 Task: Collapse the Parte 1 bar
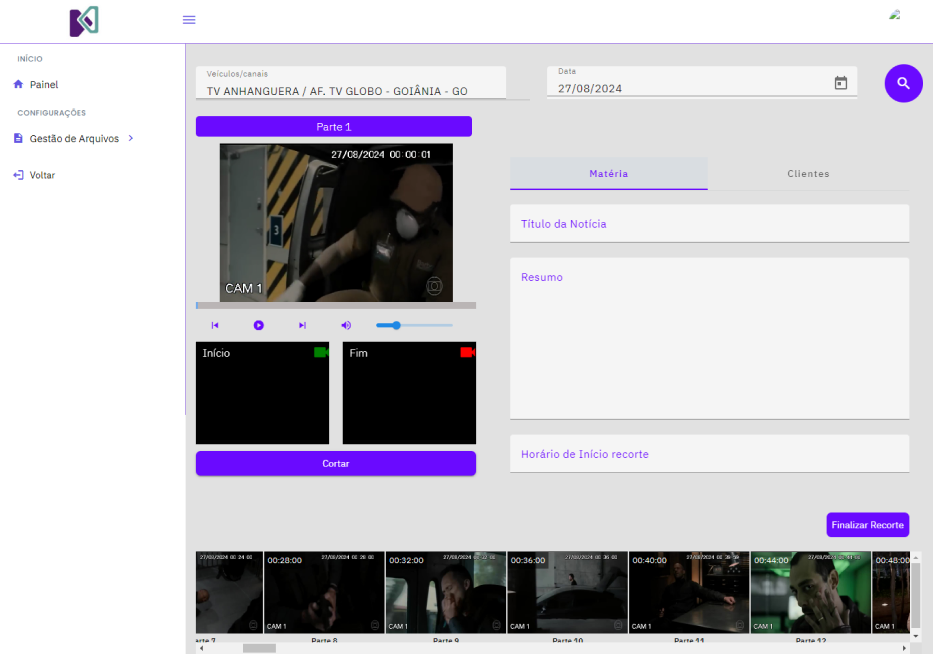click(x=333, y=127)
